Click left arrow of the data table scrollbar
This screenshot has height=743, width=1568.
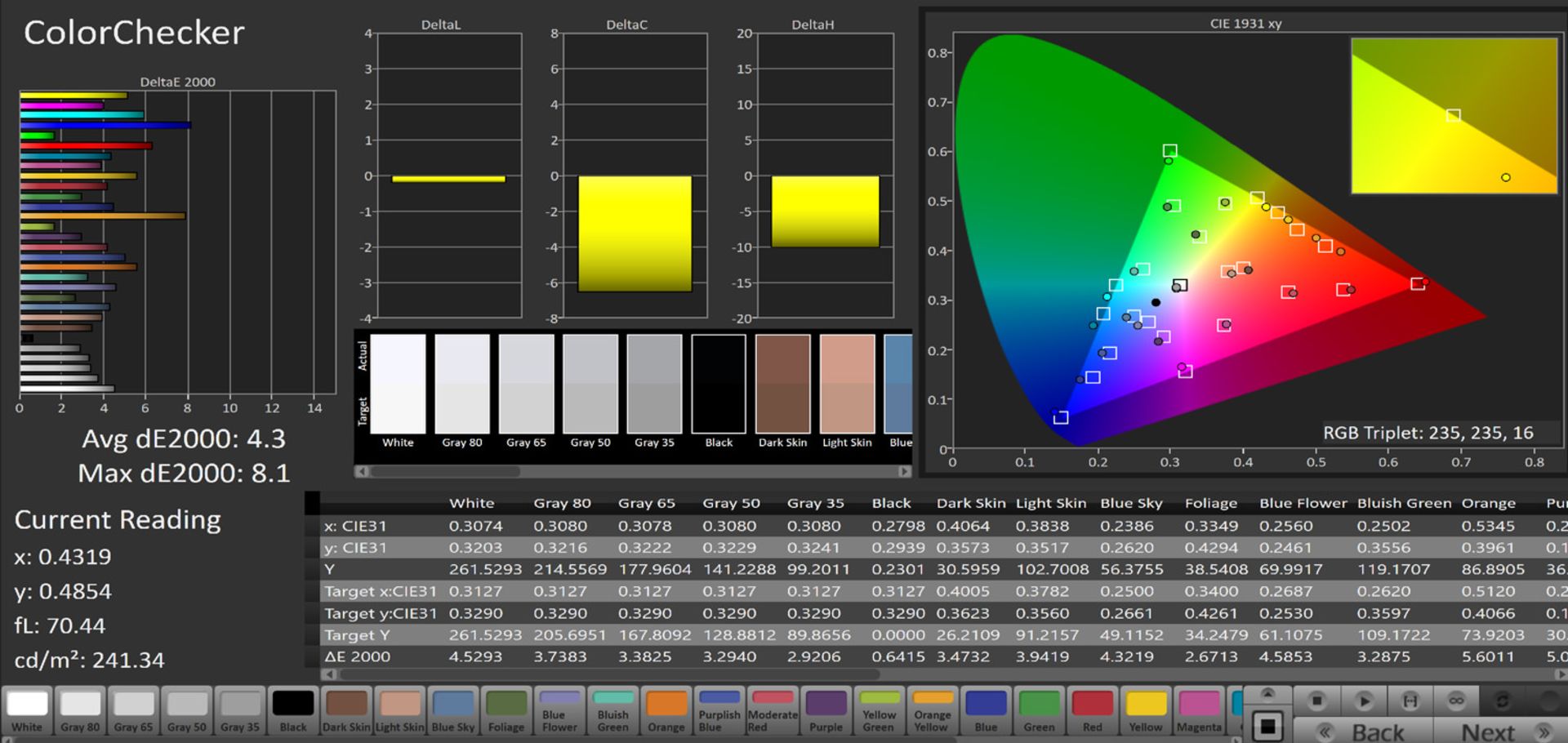click(330, 674)
